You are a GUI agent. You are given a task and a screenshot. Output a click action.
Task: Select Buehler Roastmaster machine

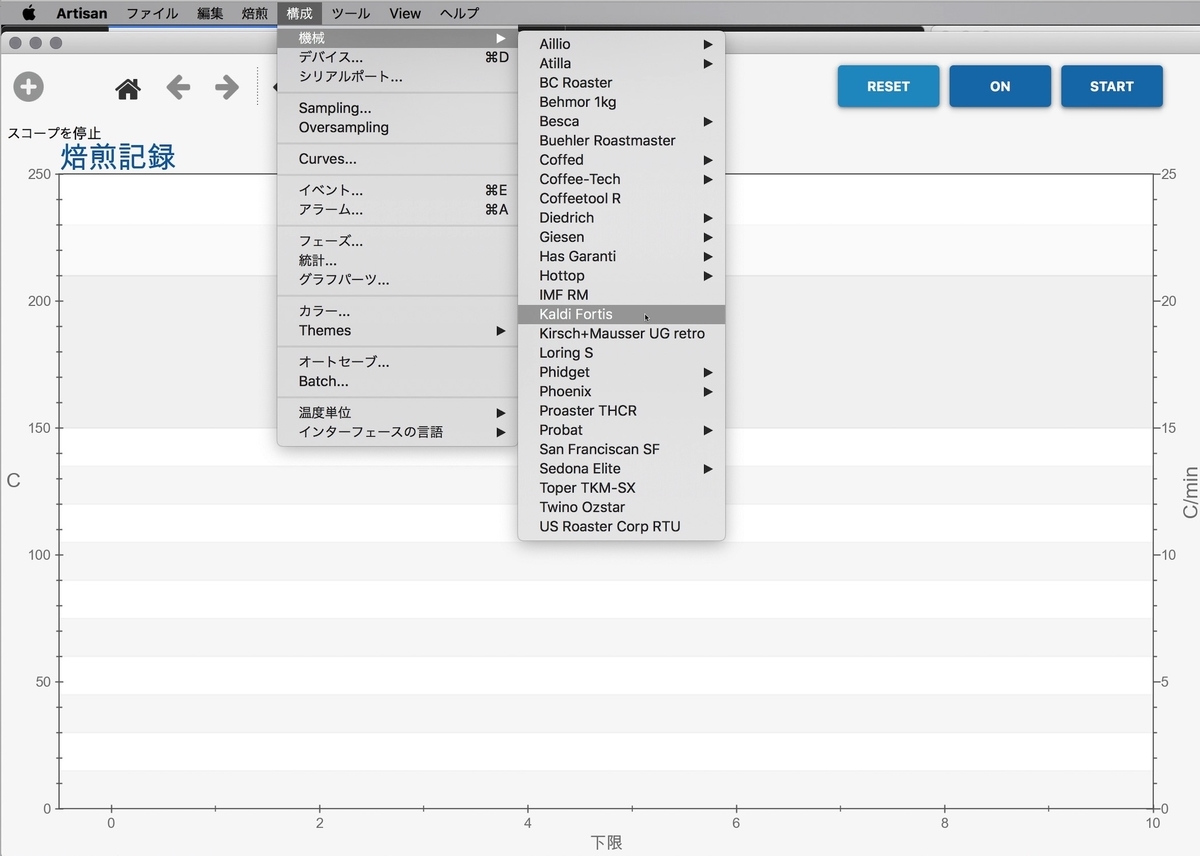click(622, 141)
